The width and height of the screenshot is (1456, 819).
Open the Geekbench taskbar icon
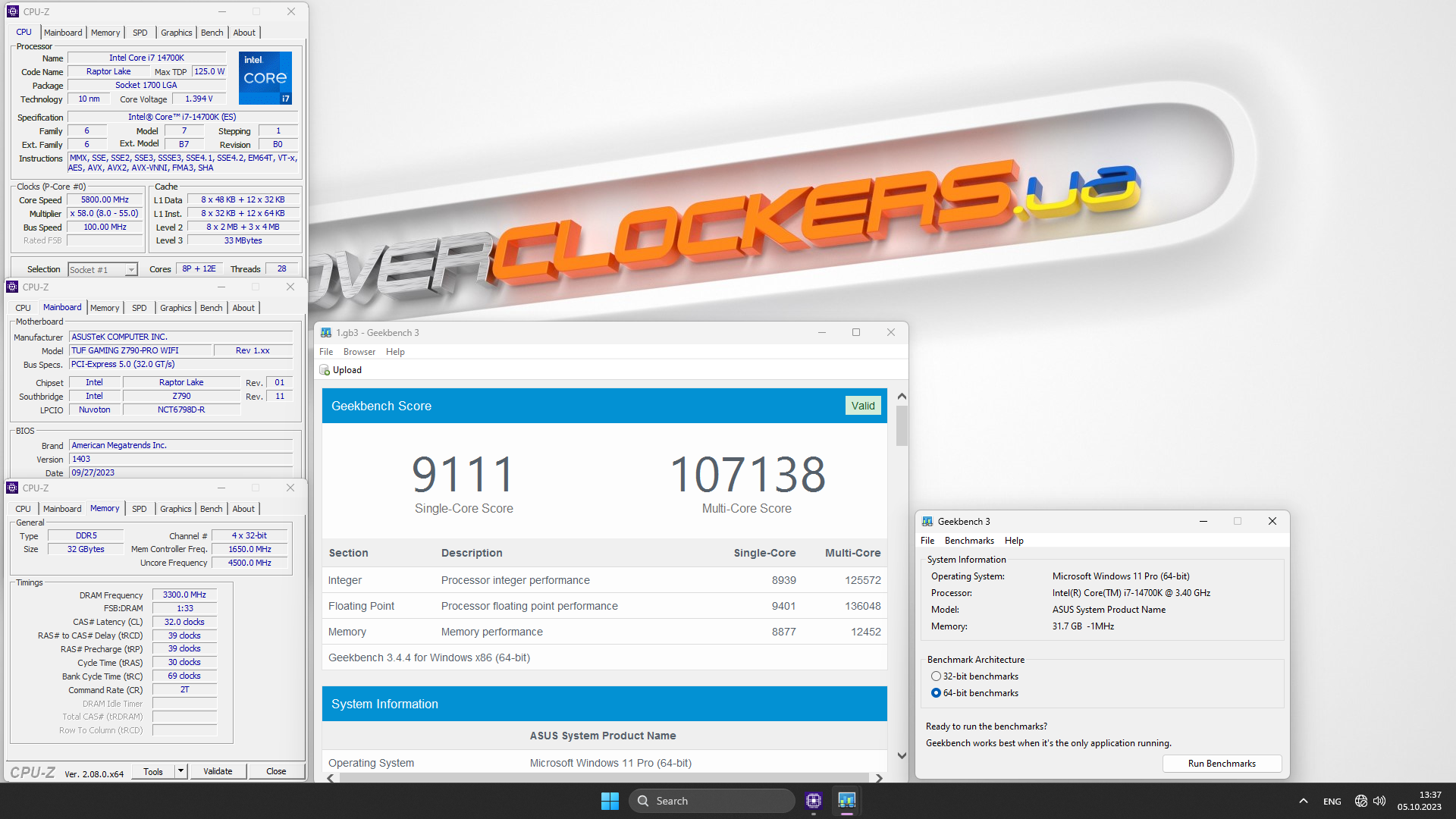point(846,801)
